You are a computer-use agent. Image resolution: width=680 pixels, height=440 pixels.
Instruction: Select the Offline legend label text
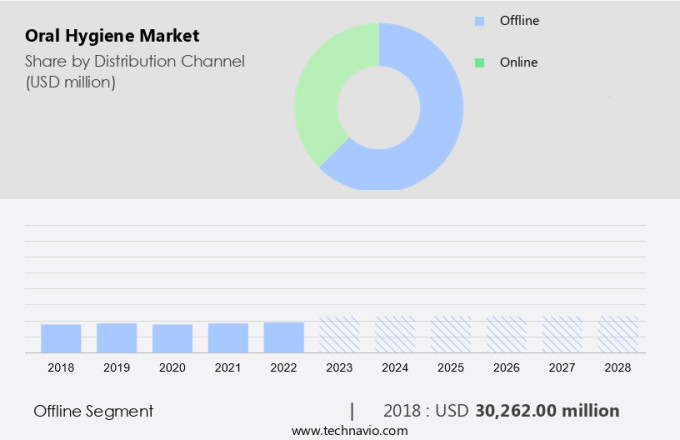tap(521, 20)
